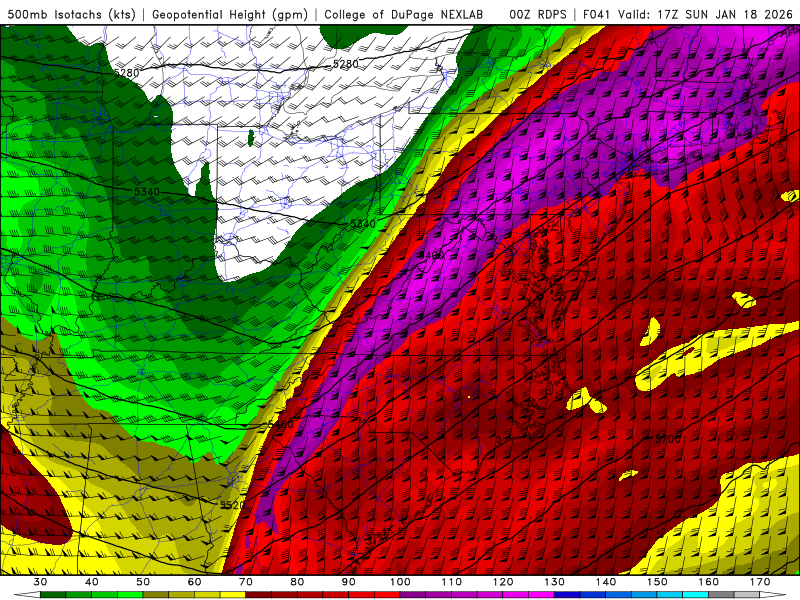The image size is (800, 600).
Task: Click the westernmost 5340 contour label
Action: 147,192
